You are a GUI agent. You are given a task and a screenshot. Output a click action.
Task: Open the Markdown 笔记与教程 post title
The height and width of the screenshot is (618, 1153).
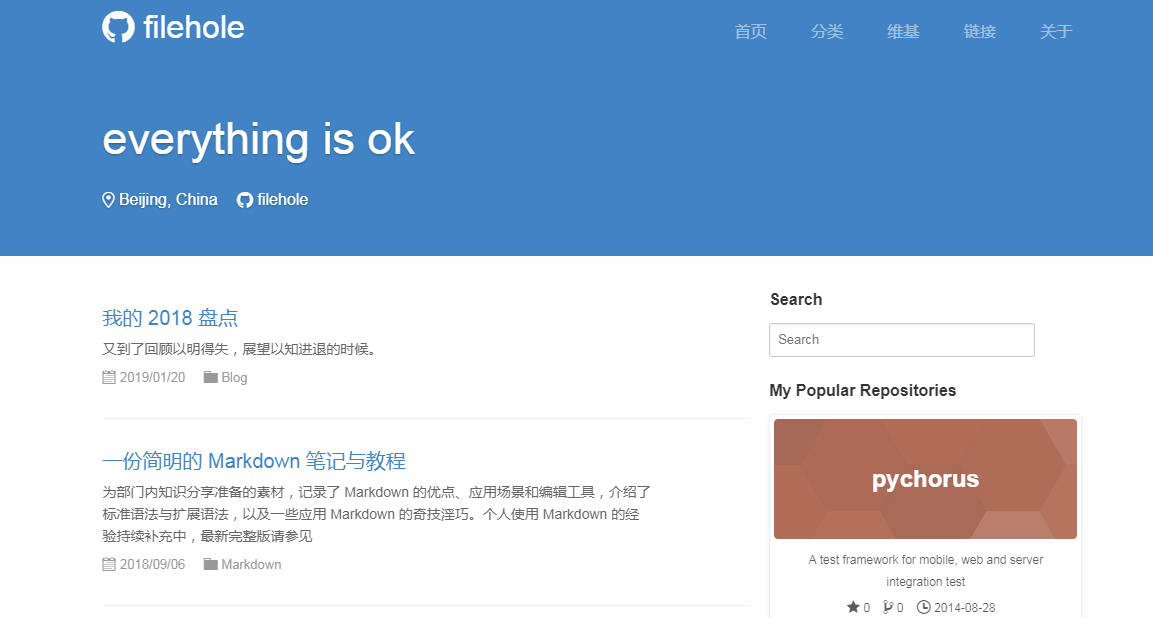click(x=254, y=461)
